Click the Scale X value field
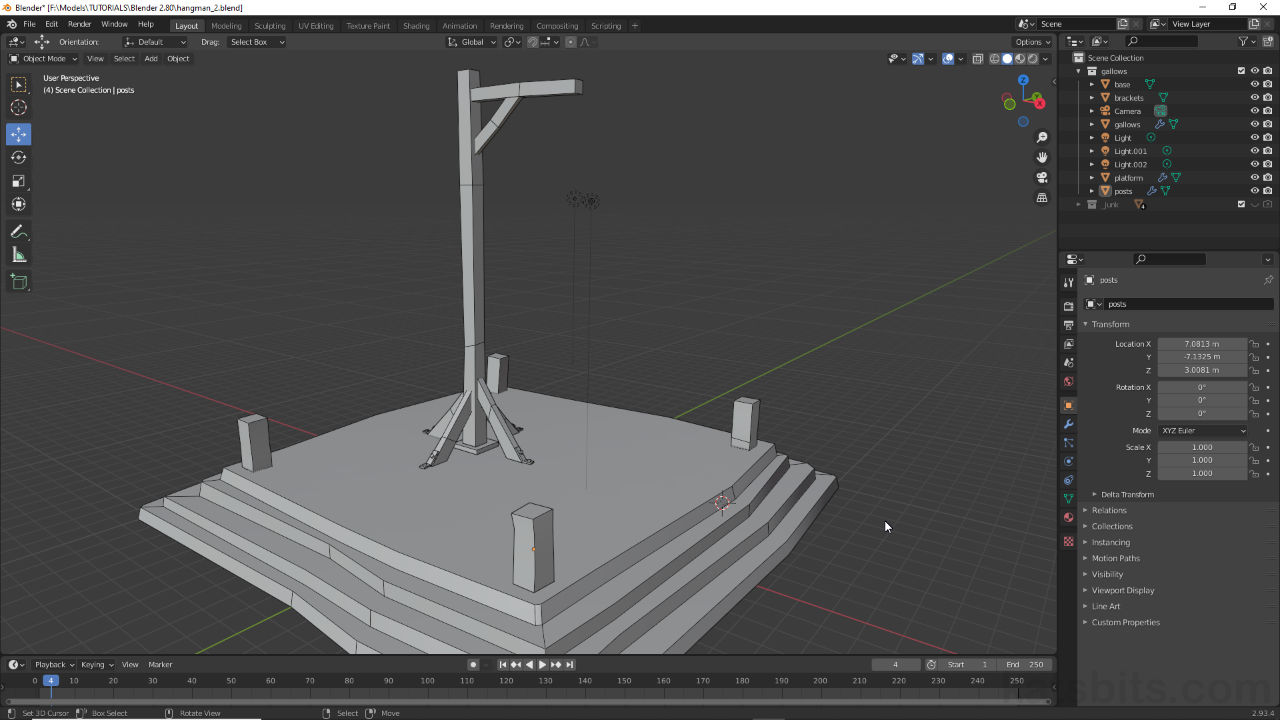 click(1202, 447)
